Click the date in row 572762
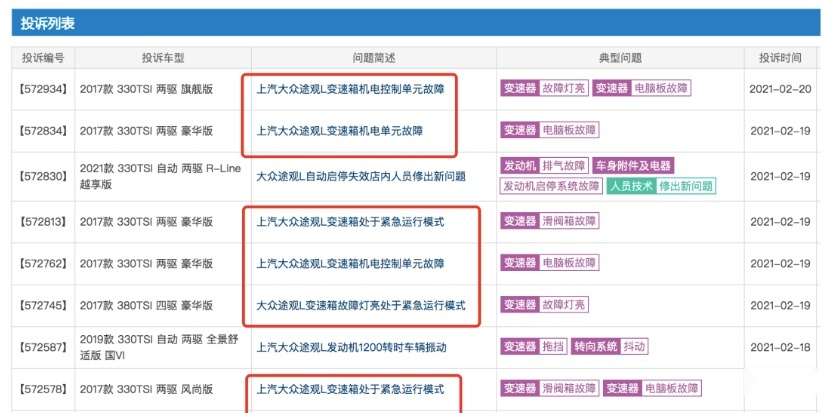The image size is (830, 413). click(780, 263)
